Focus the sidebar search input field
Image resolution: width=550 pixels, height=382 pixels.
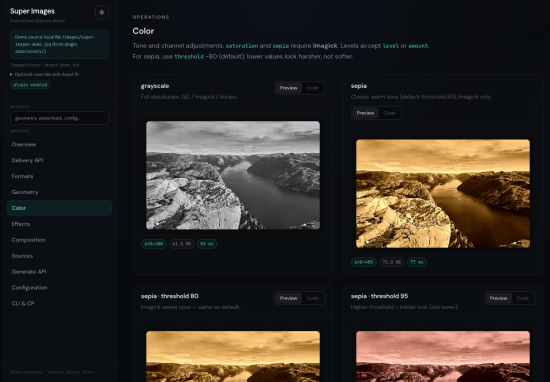59,118
